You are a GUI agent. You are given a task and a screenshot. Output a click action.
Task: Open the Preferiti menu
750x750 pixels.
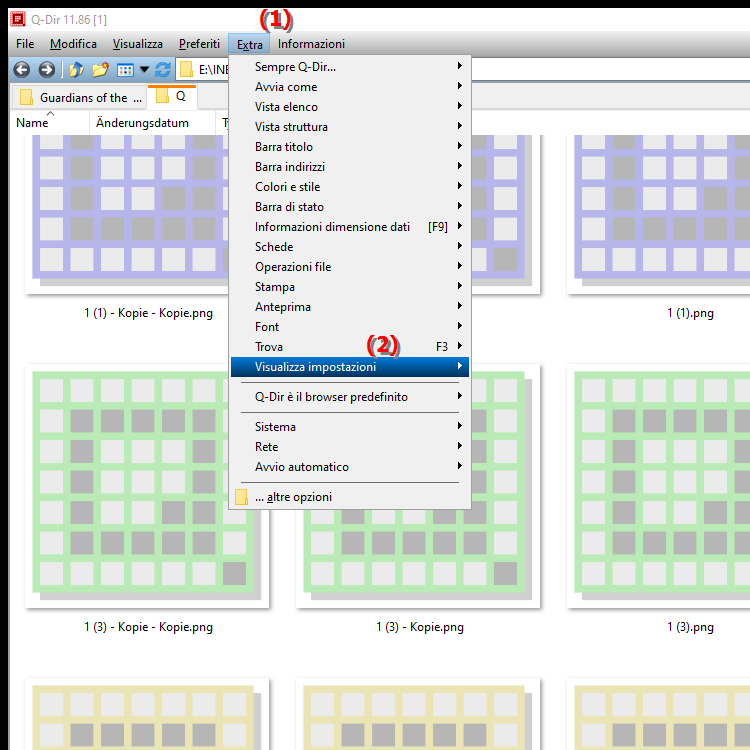(199, 44)
